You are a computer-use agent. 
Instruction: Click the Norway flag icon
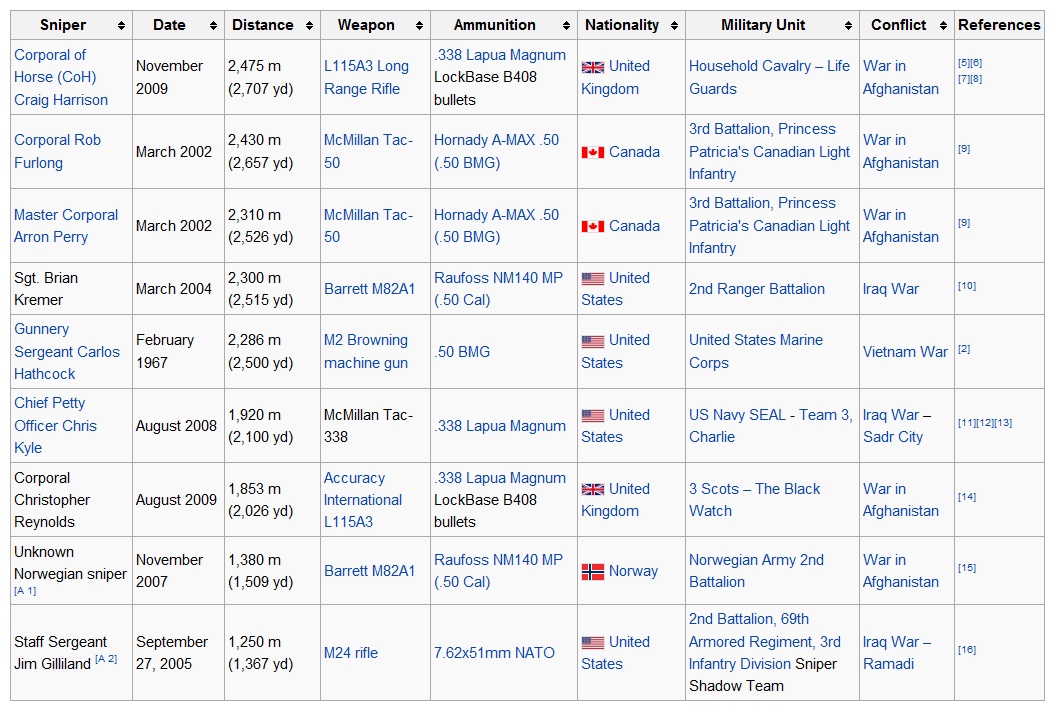coord(593,572)
